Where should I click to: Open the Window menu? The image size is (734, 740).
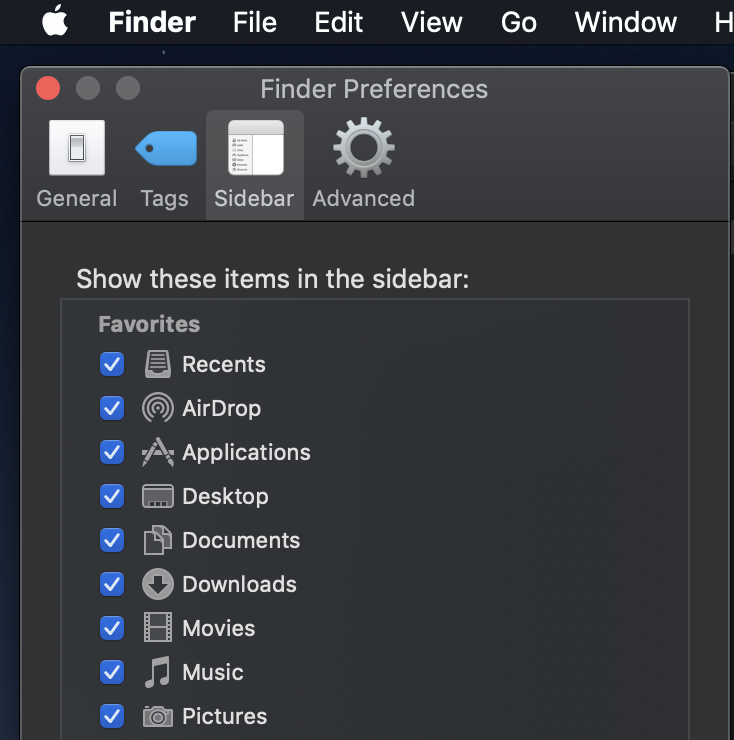click(625, 22)
